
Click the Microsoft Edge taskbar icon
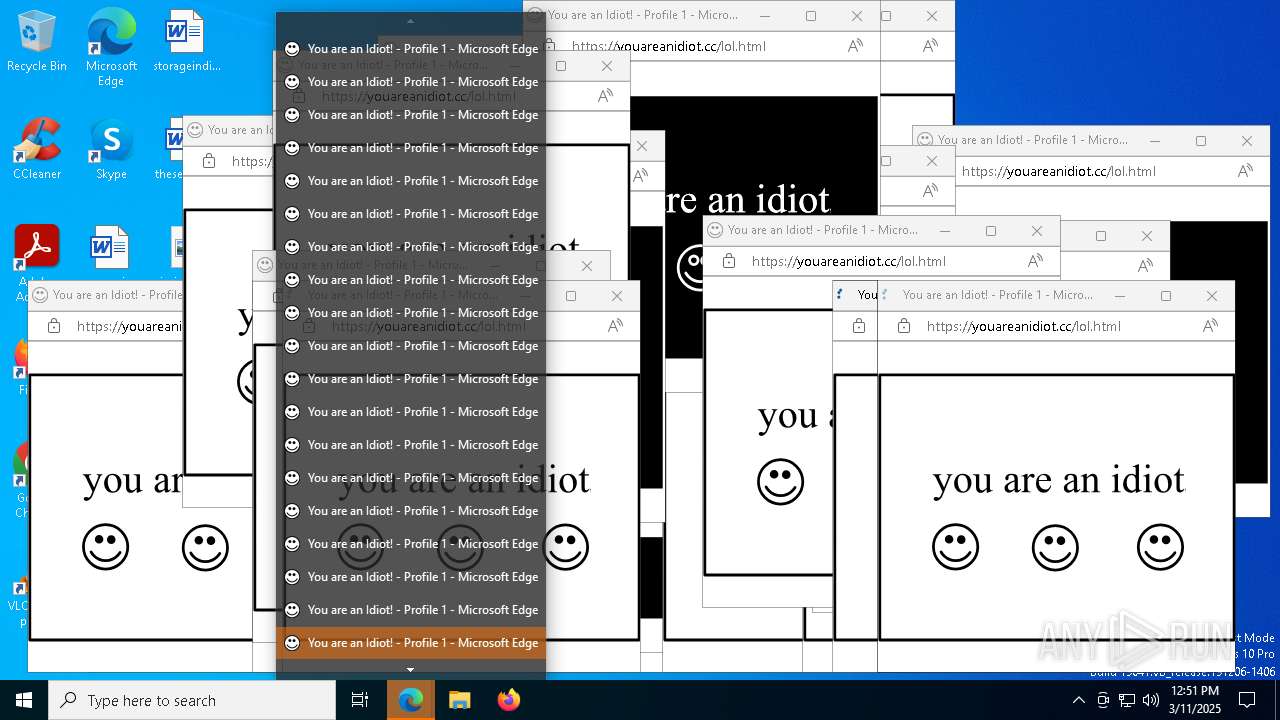click(410, 700)
